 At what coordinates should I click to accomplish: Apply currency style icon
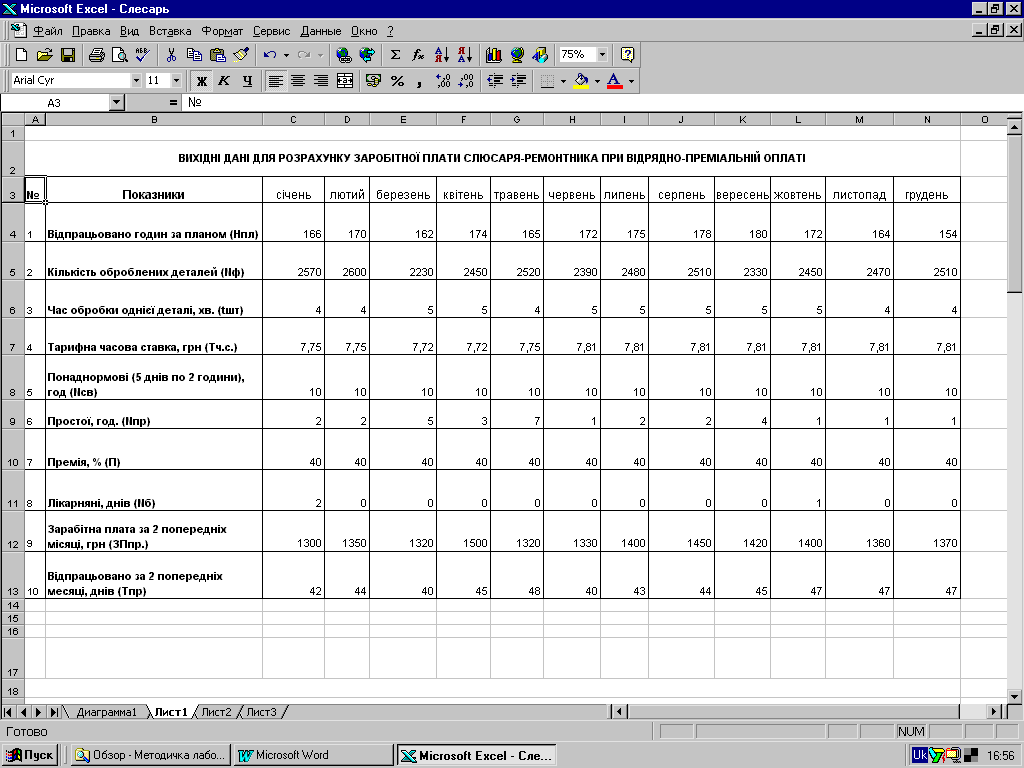[374, 81]
